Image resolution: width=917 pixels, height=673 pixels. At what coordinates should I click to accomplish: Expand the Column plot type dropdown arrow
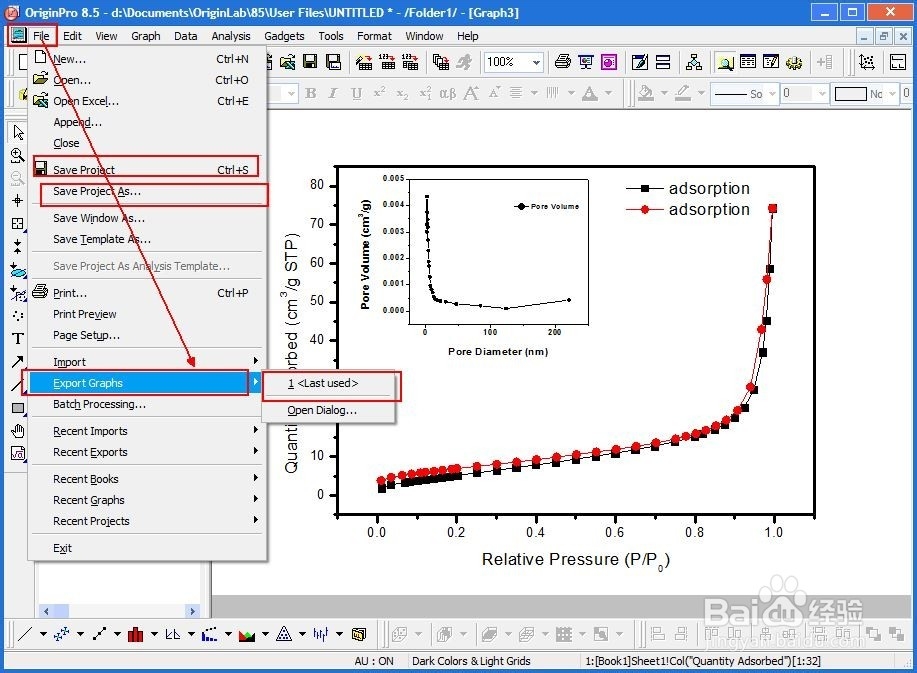pyautogui.click(x=154, y=634)
